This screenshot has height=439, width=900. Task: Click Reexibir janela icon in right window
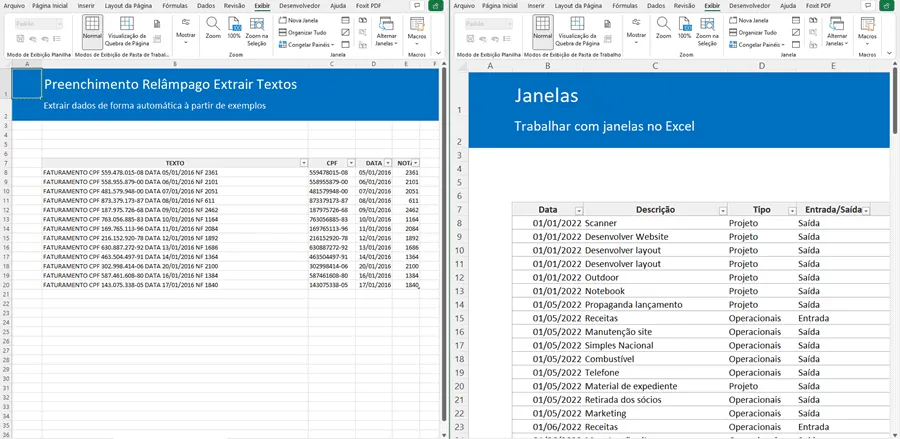796,44
